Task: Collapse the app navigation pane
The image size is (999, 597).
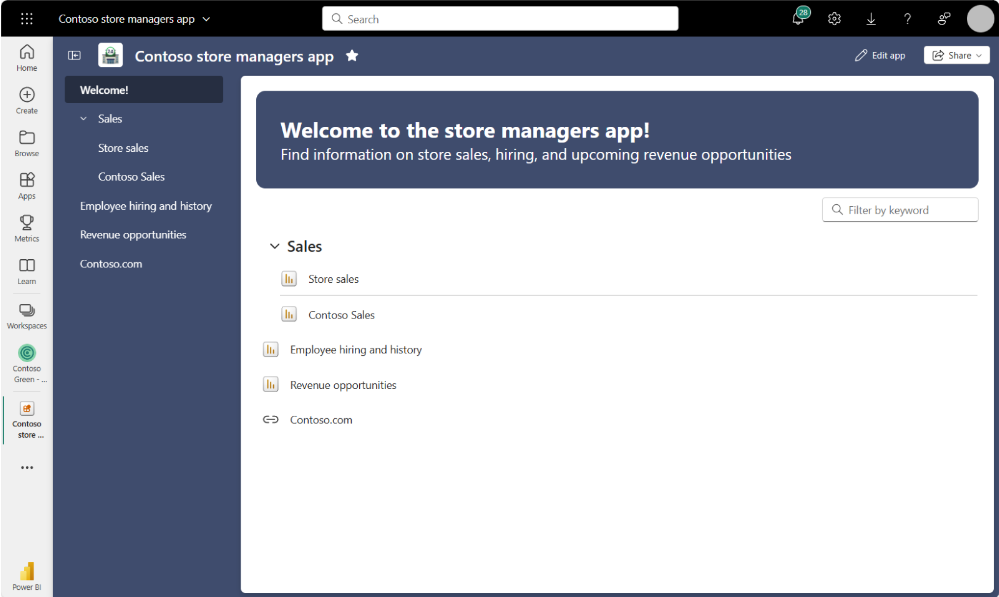Action: 74,55
